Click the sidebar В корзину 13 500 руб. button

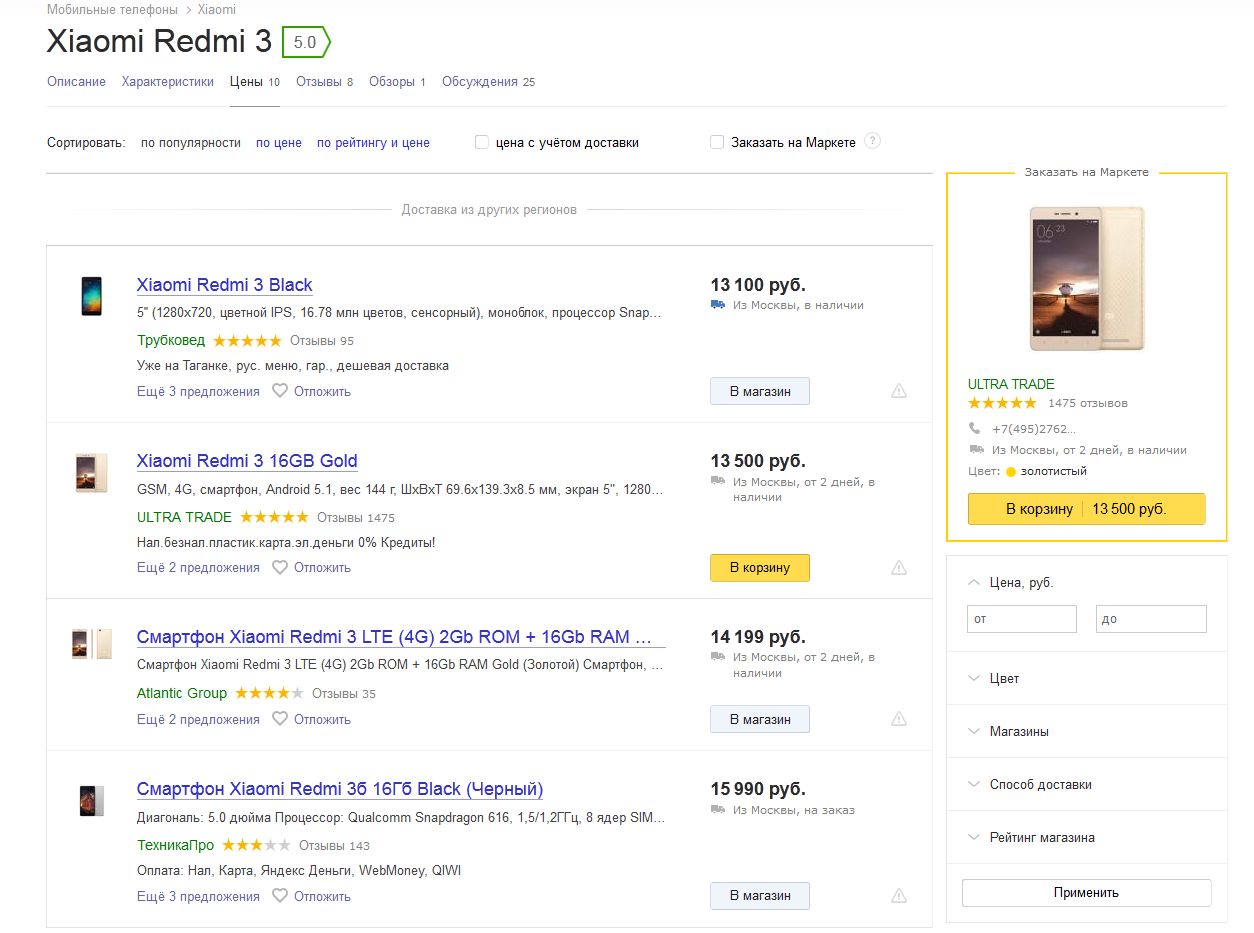point(1086,509)
